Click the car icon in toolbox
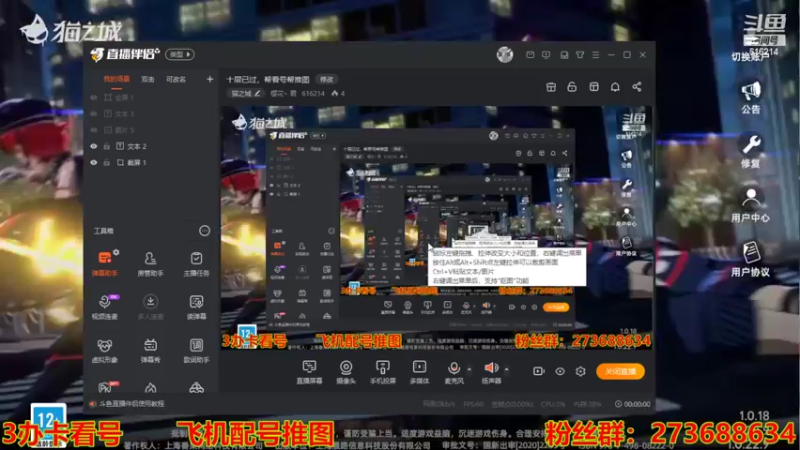The image size is (800, 450). point(196,388)
